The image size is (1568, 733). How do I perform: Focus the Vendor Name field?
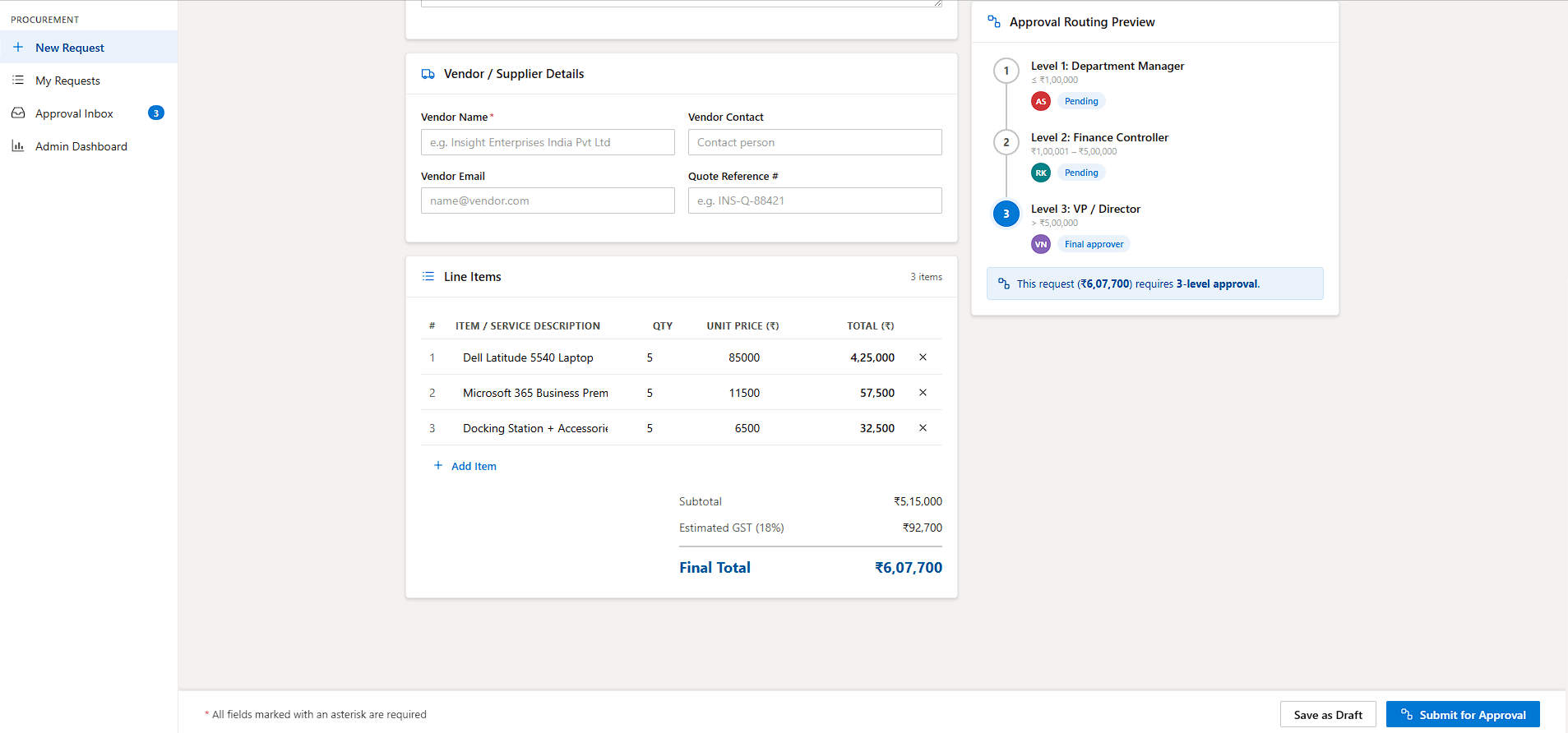click(548, 142)
